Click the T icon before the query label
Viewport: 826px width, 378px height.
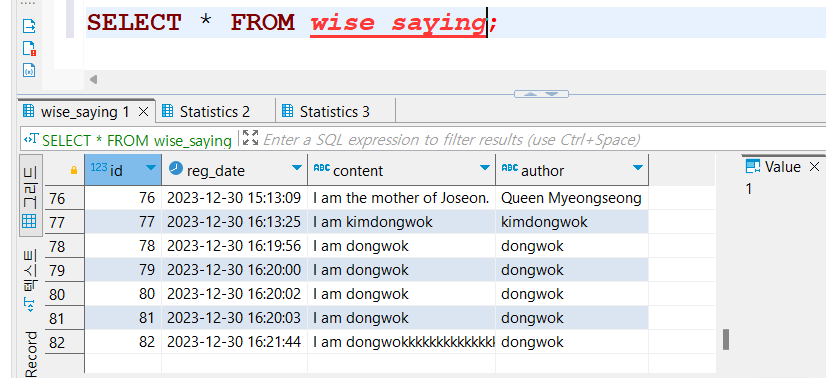click(x=31, y=140)
